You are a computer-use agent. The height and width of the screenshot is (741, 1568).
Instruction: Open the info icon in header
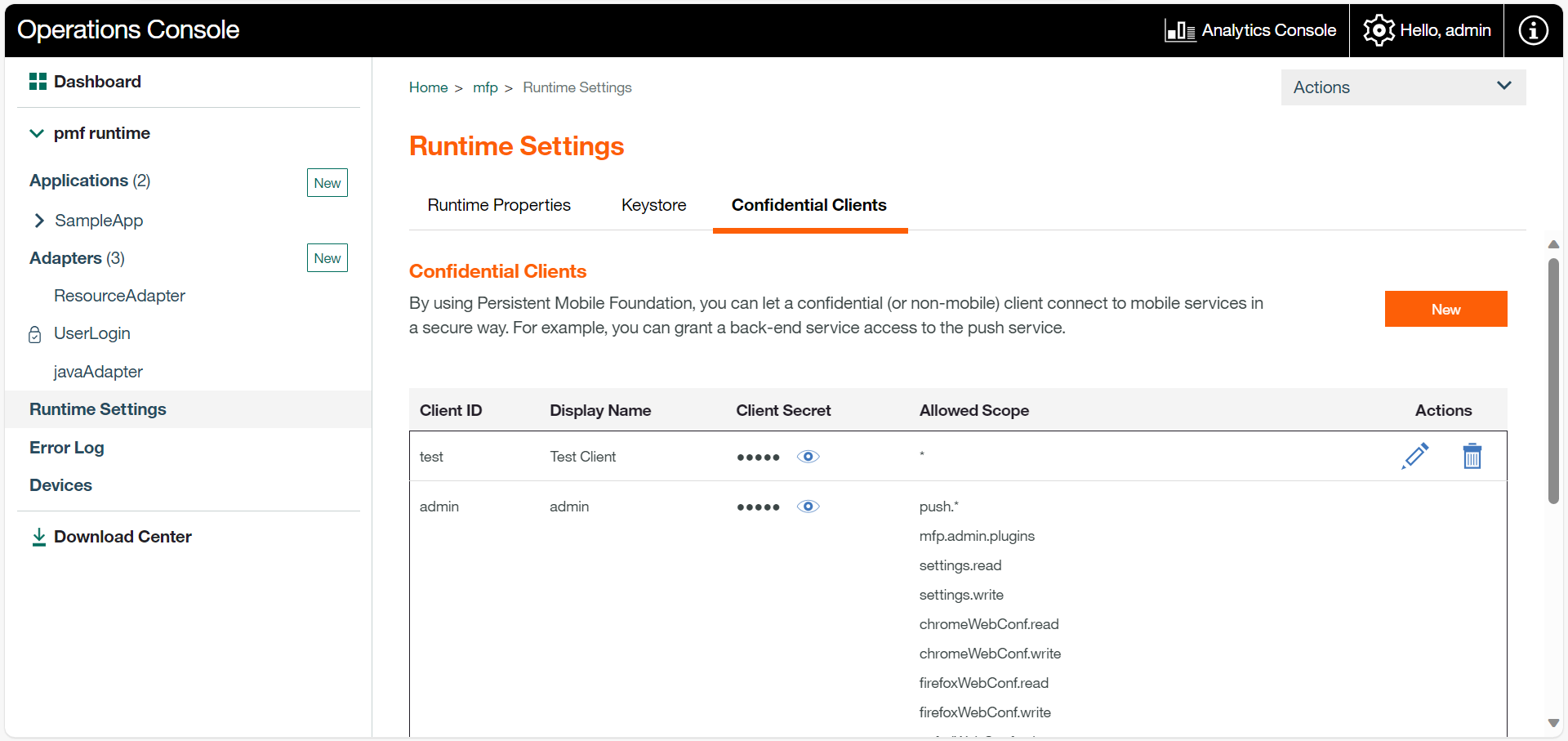[x=1533, y=31]
